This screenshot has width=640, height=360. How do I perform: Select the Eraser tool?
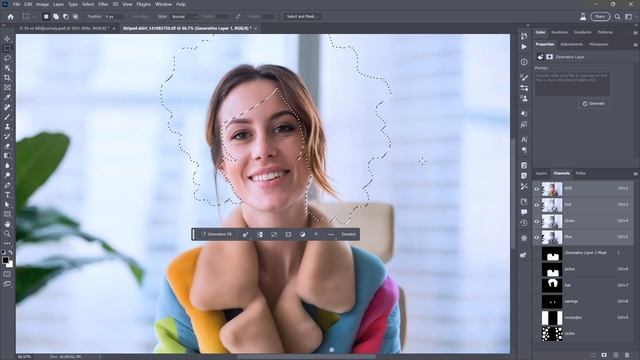coord(7,146)
